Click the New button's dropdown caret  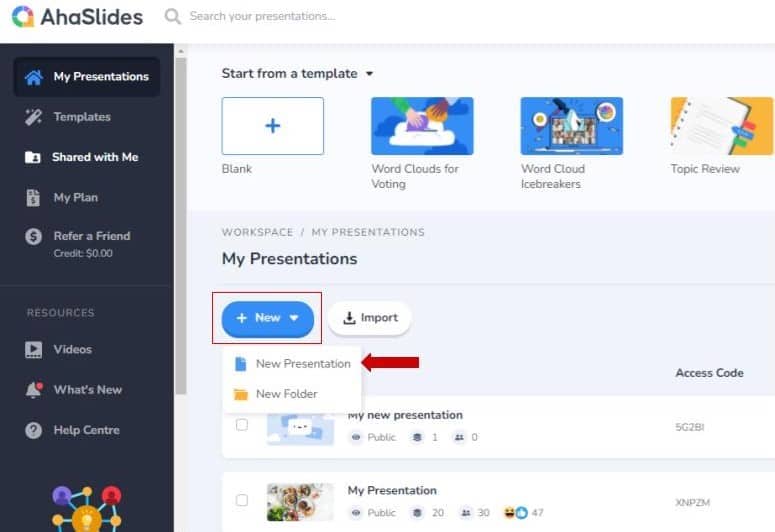[x=294, y=318]
